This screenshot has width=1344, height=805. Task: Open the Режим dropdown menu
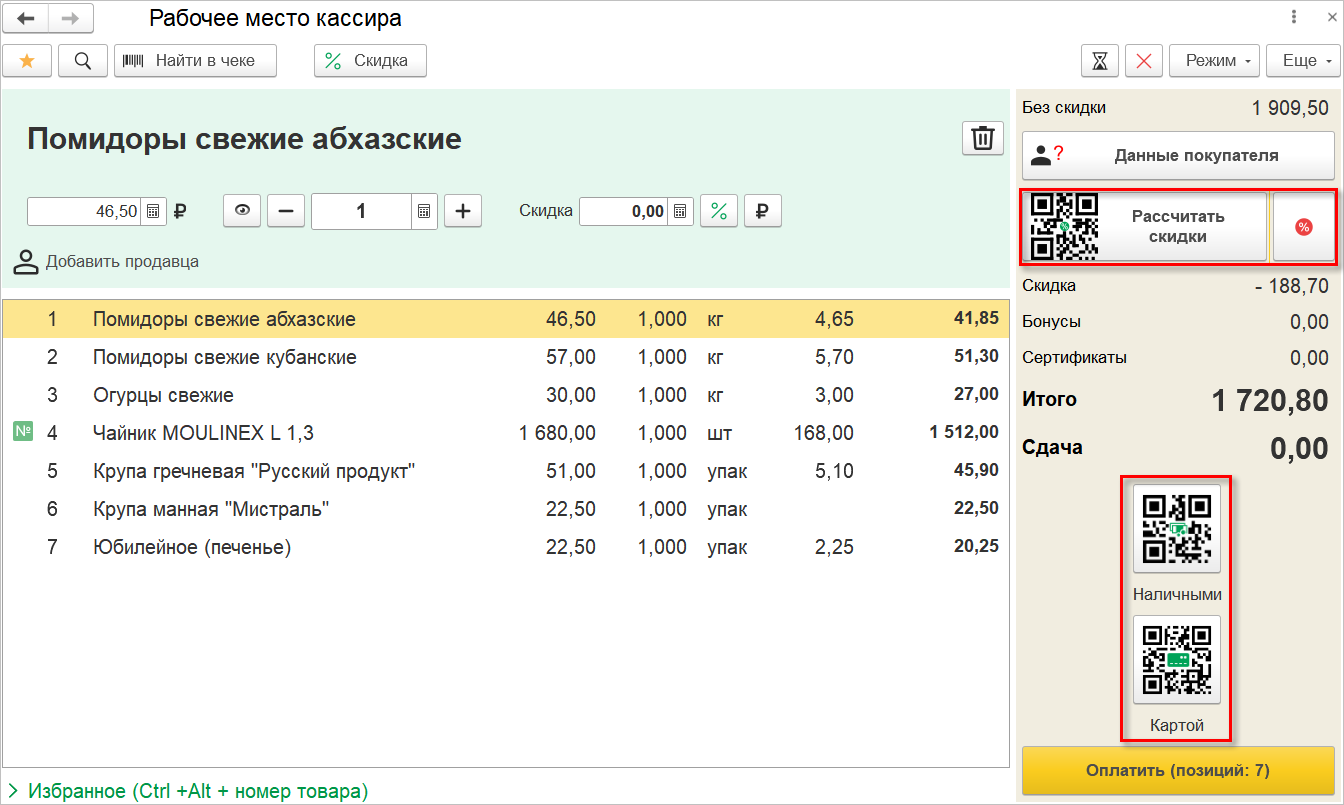tap(1215, 61)
